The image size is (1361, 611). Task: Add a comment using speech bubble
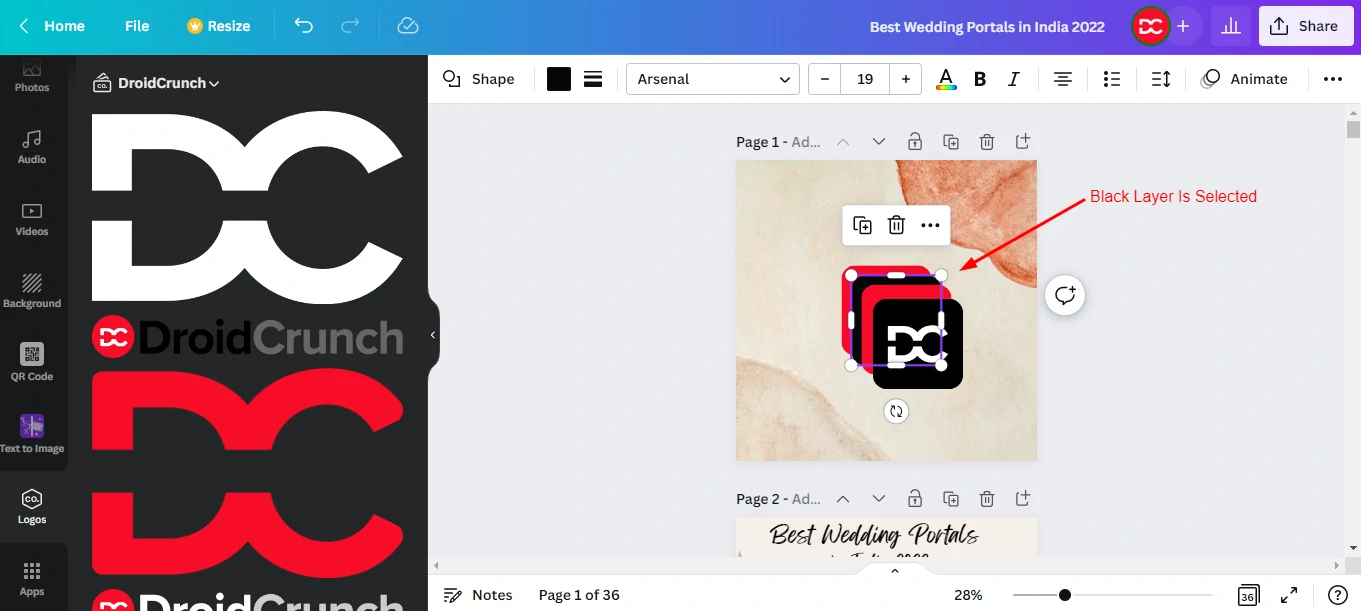(x=1065, y=295)
